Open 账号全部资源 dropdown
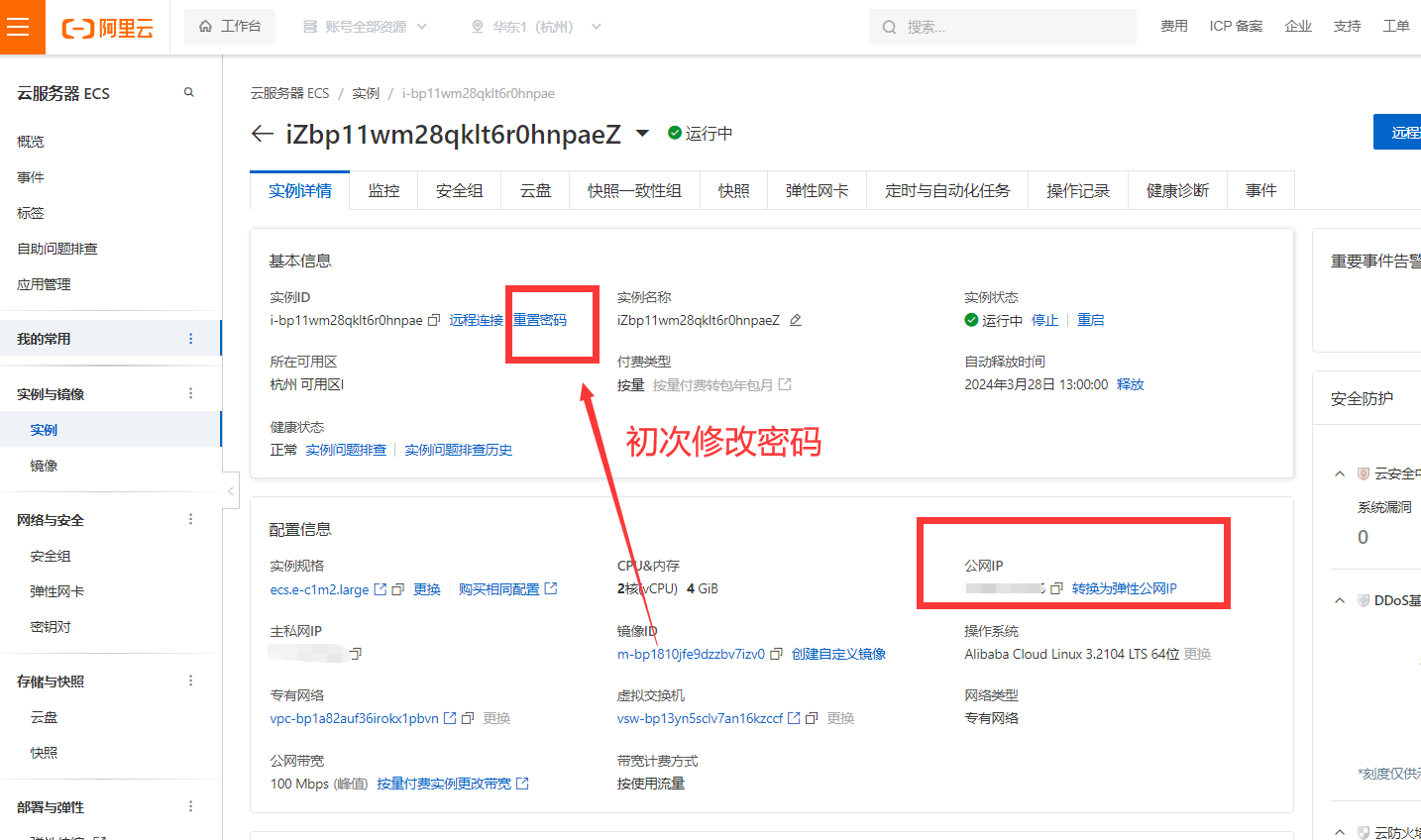Viewport: 1421px width, 840px height. click(x=365, y=27)
